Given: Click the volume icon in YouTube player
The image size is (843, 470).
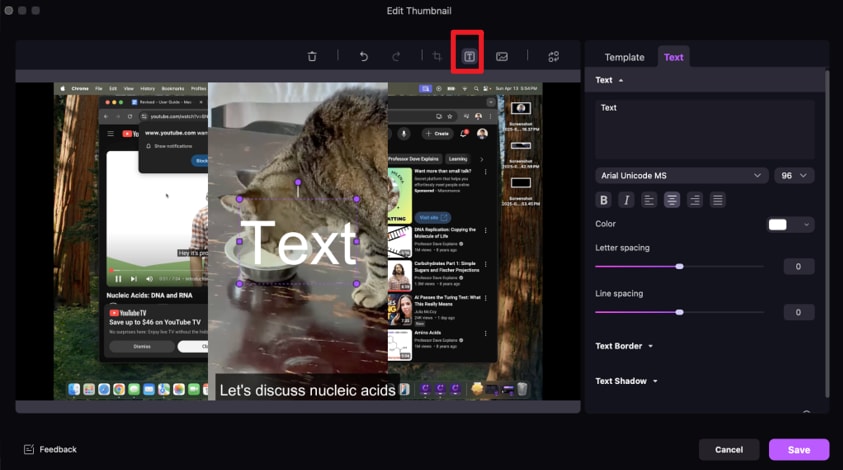Looking at the screenshot, I should pos(149,279).
